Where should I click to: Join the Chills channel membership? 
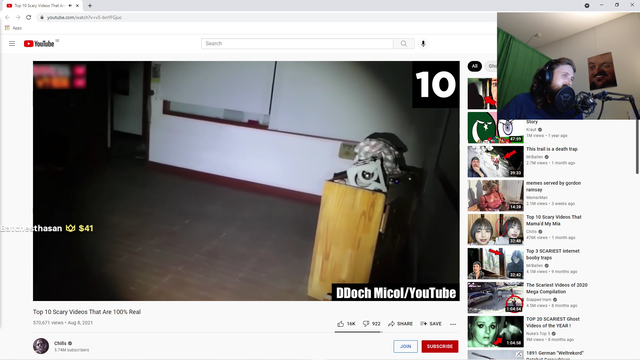pyautogui.click(x=405, y=346)
